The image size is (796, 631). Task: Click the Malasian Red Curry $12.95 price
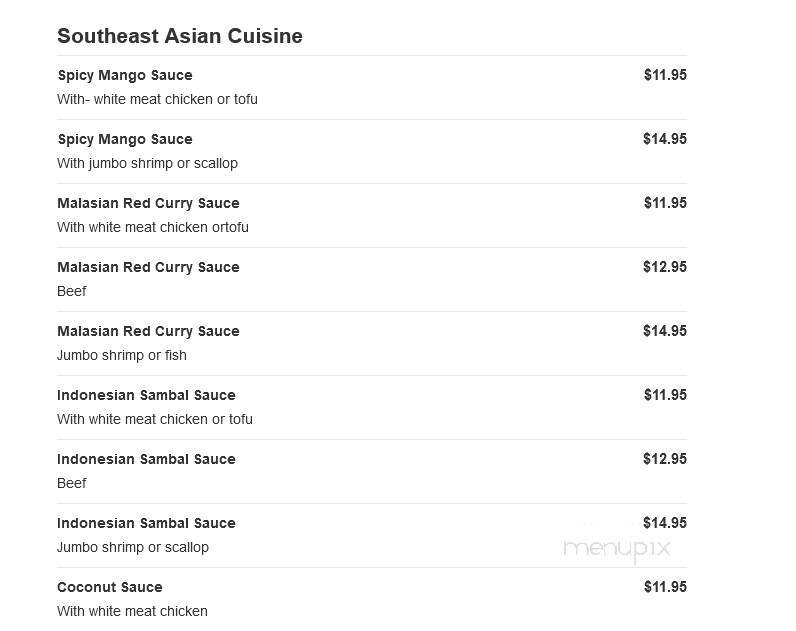[665, 267]
